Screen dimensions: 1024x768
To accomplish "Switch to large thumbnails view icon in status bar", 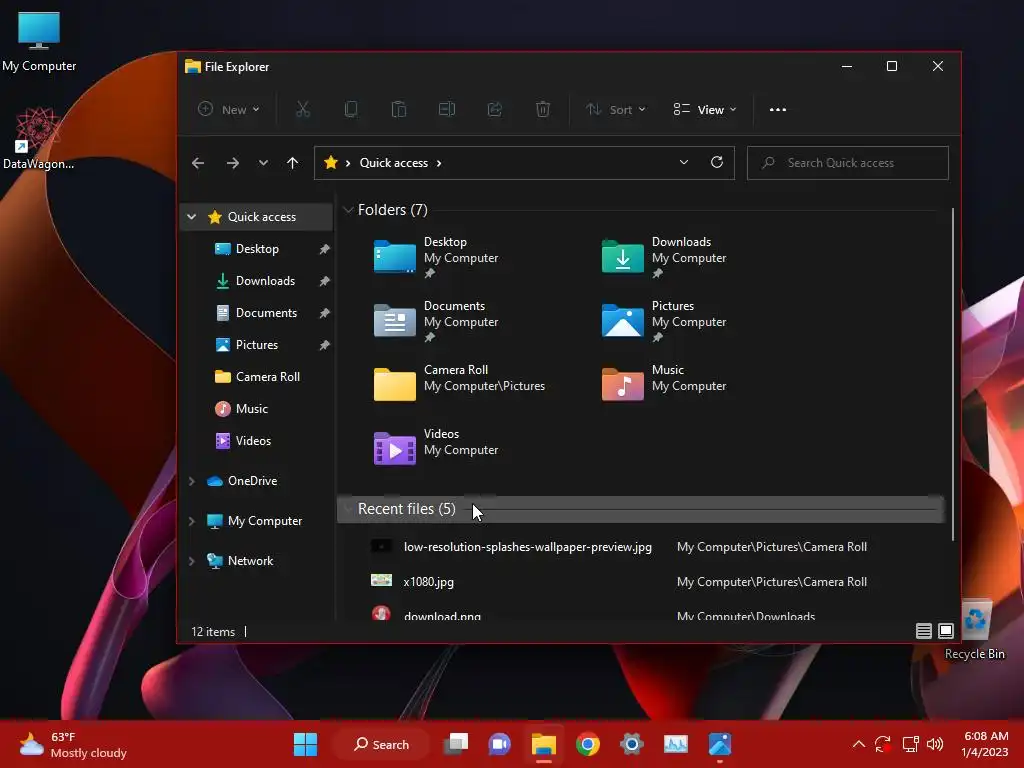I will pos(946,631).
